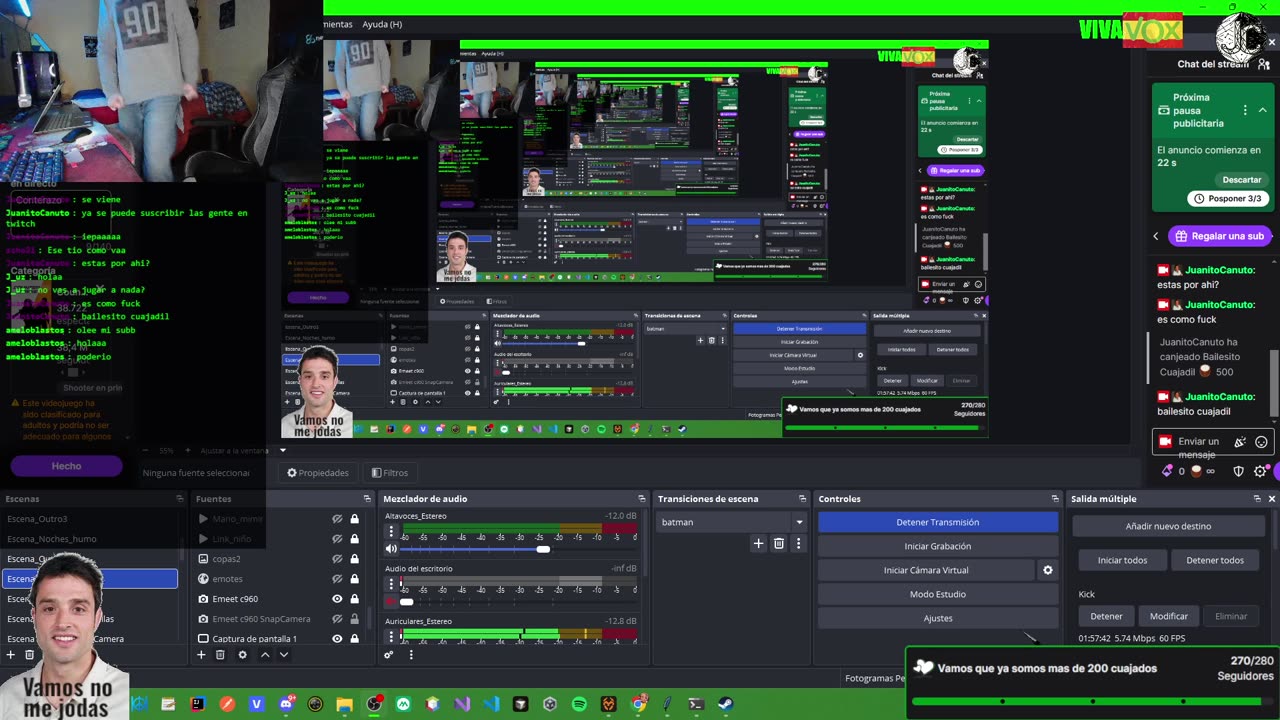Select the copas2 source row
Image resolution: width=1280 pixels, height=720 pixels.
(277, 559)
